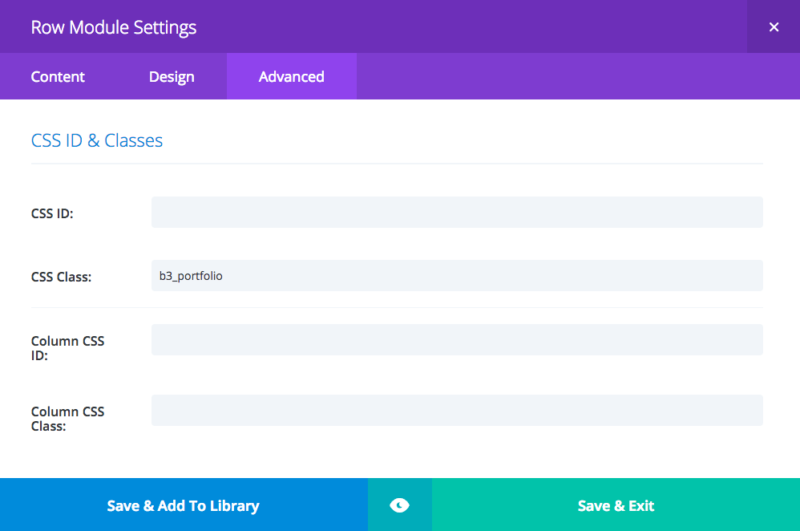
Task: Click the "Column CSS Class:" label
Action: [67, 418]
